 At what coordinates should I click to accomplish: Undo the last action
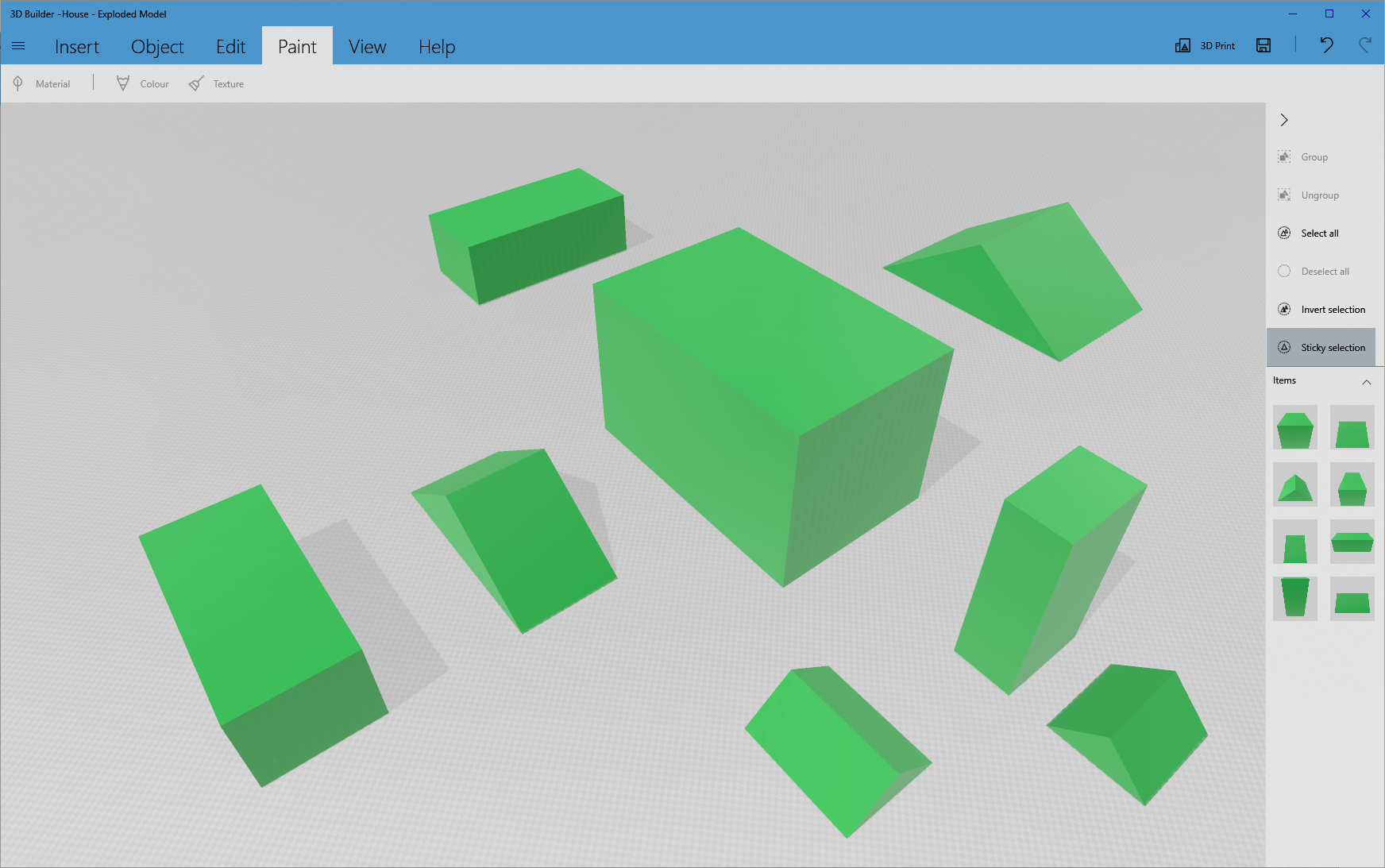tap(1326, 45)
